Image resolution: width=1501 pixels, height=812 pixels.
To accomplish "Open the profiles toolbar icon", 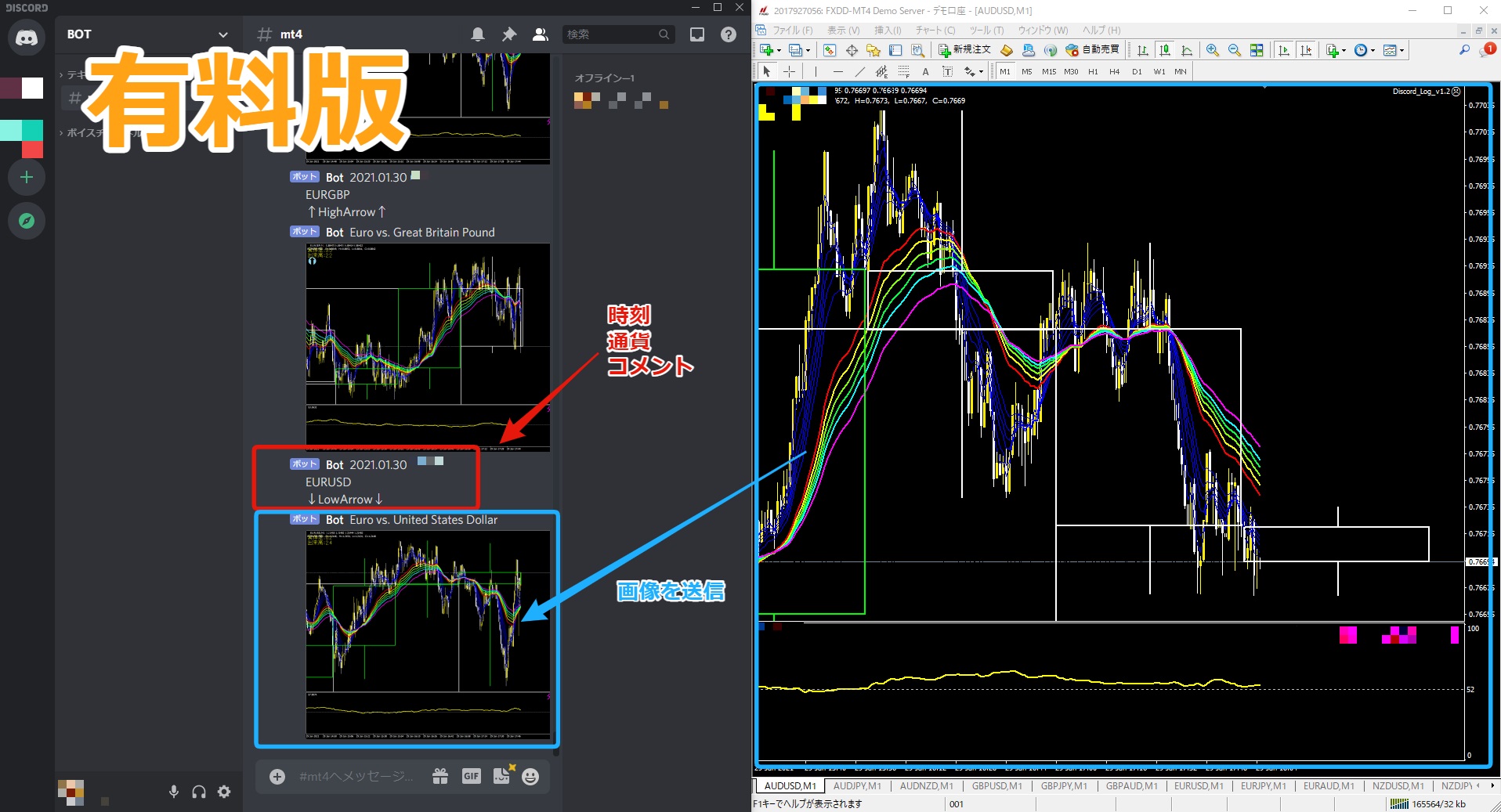I will tap(795, 50).
